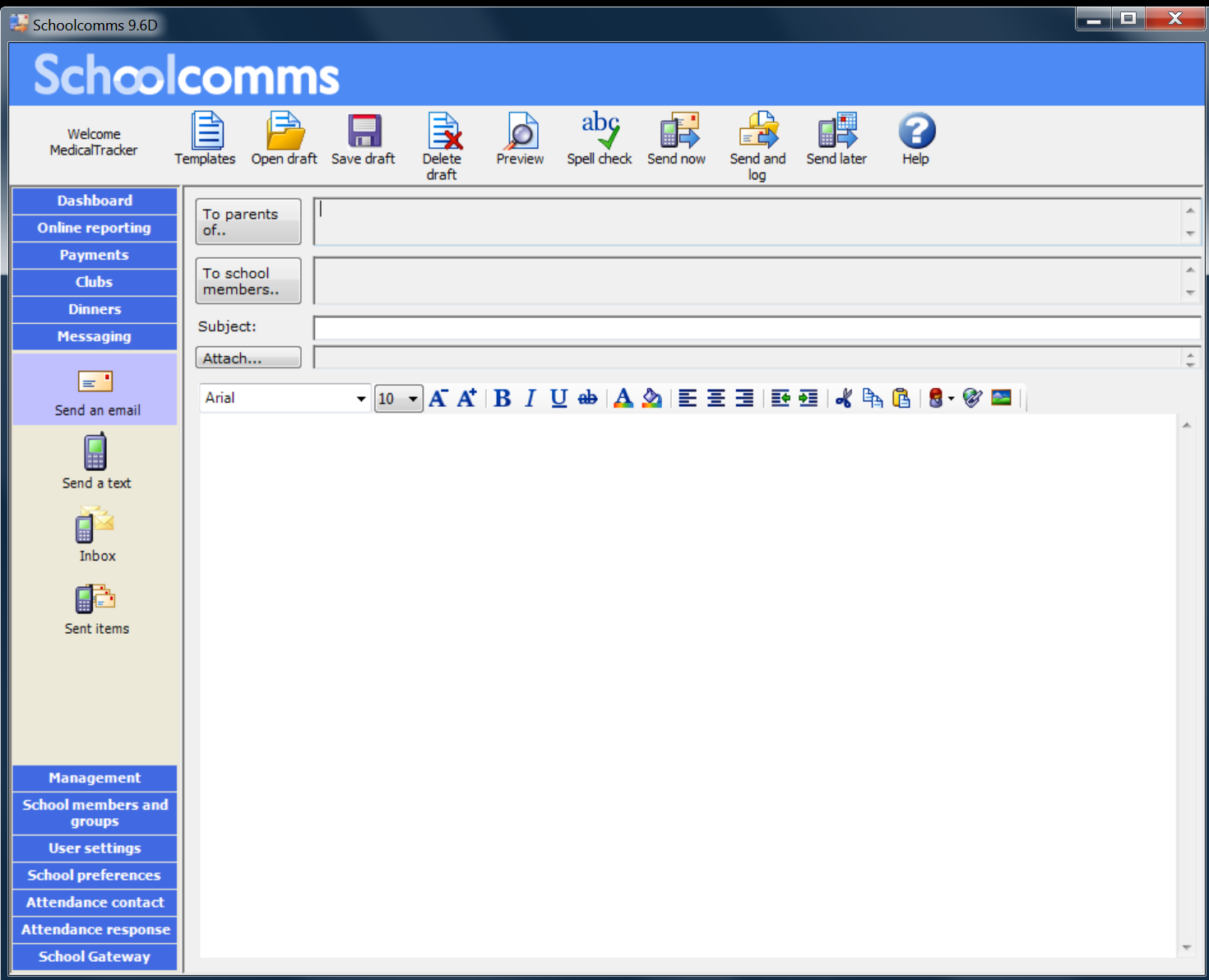Click into the Subject field

756,328
